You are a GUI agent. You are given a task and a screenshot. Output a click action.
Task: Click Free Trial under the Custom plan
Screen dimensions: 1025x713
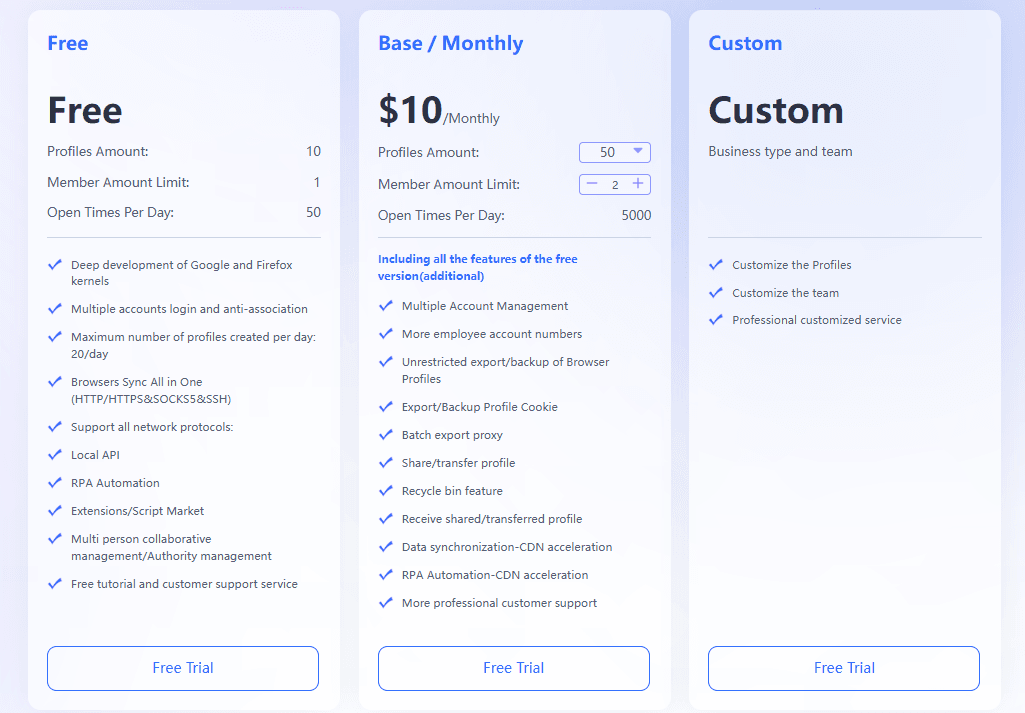click(843, 668)
